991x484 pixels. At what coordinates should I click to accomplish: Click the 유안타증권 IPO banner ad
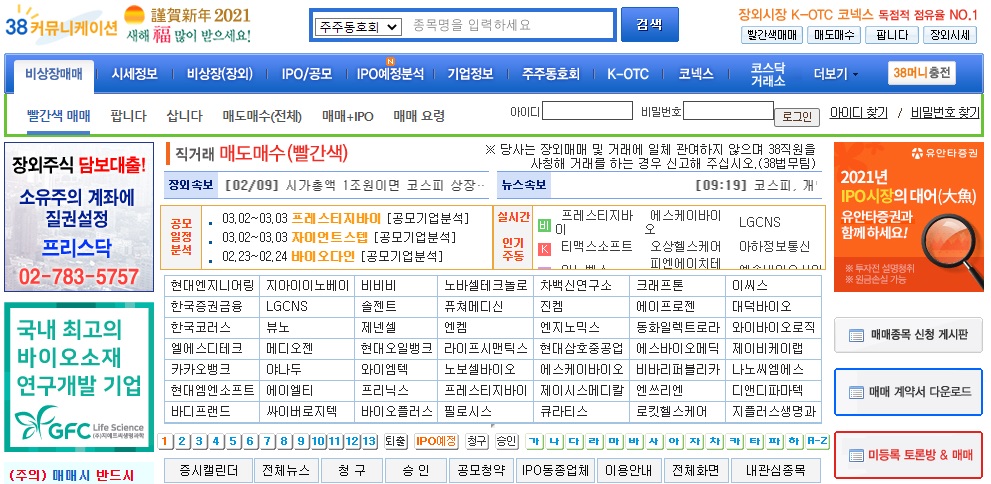(x=908, y=217)
